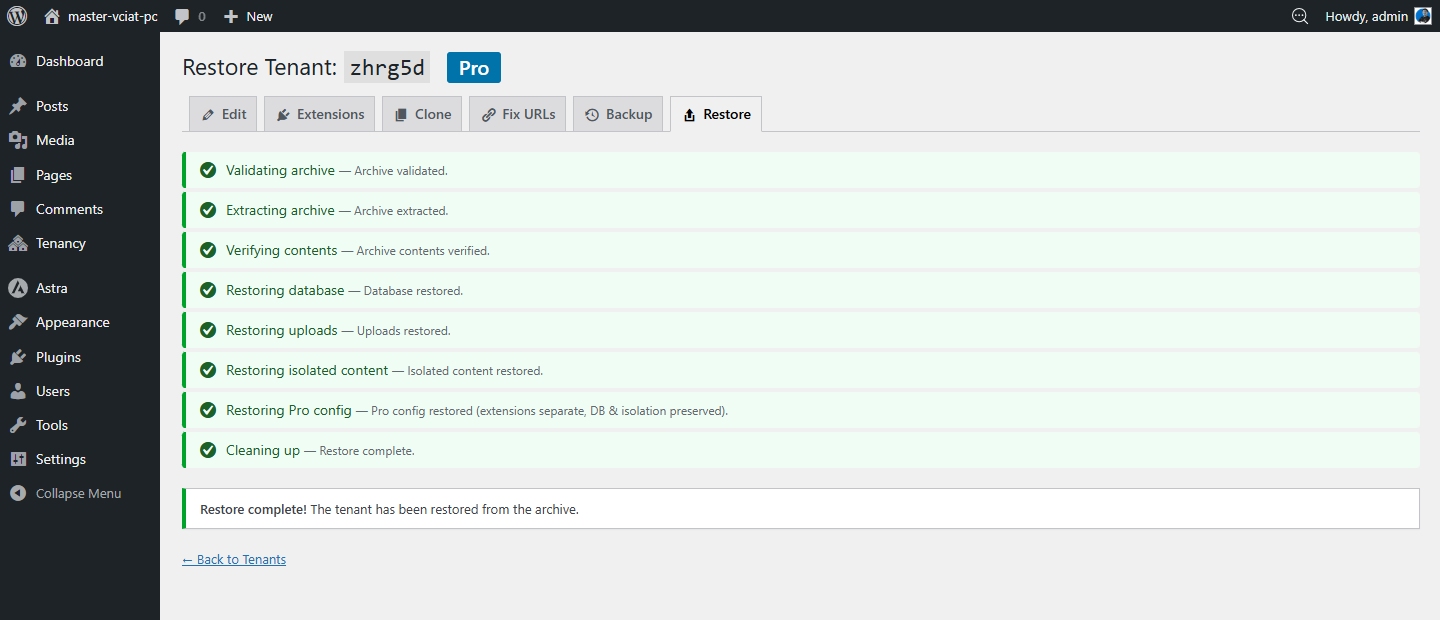Open the Fix URLs tab
1440x620 pixels.
[517, 113]
